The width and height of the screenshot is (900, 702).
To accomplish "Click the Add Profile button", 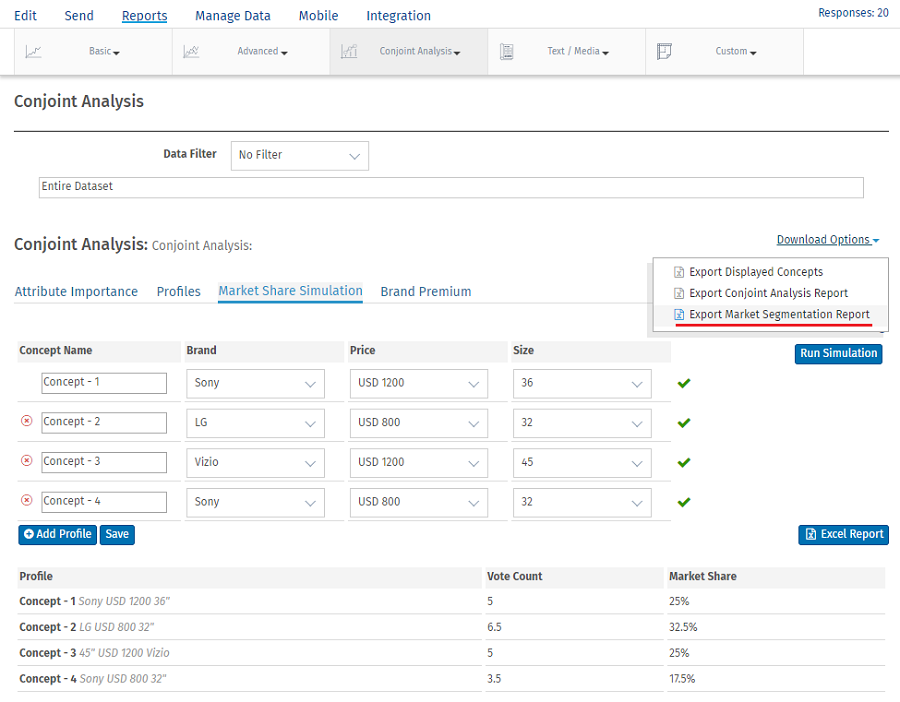I will 57,535.
